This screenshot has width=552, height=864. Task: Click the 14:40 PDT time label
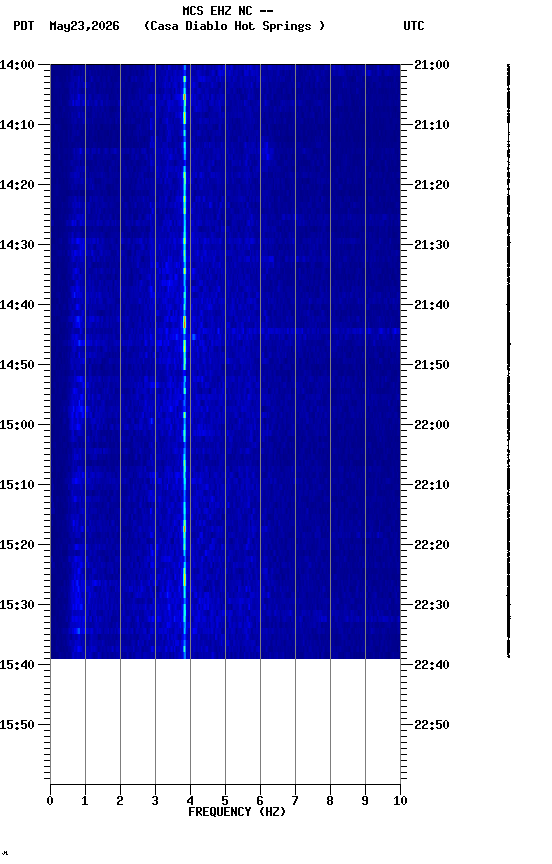point(17,305)
